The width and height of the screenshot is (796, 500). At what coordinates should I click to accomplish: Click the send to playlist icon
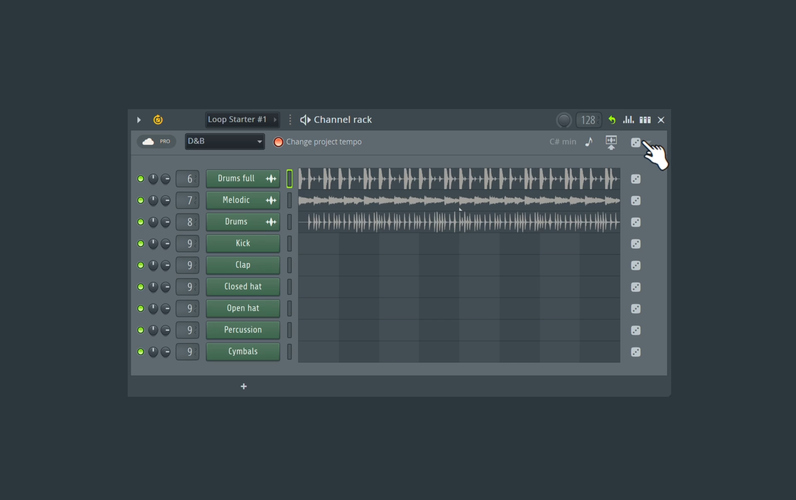pos(611,142)
